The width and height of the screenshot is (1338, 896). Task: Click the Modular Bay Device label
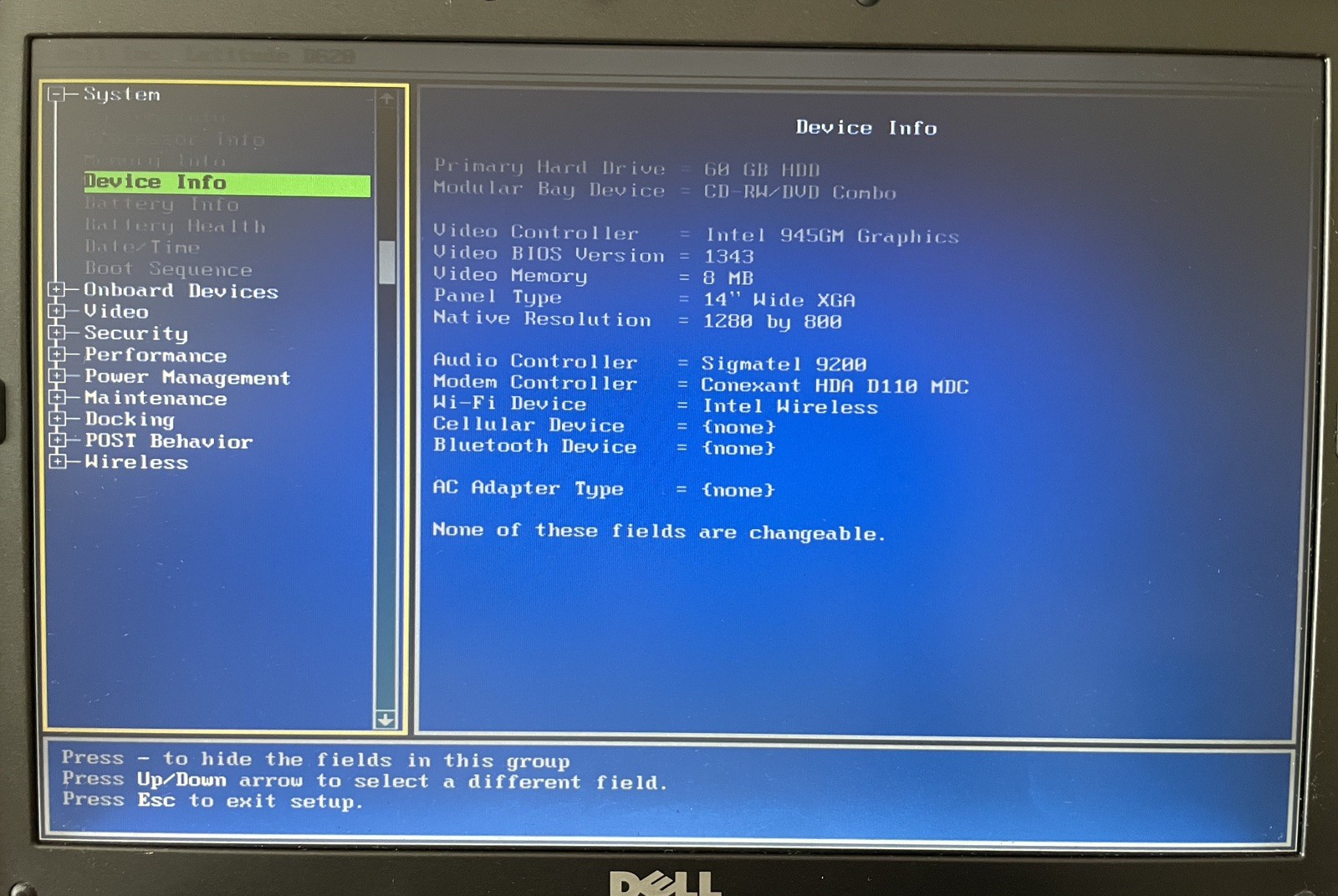(549, 190)
